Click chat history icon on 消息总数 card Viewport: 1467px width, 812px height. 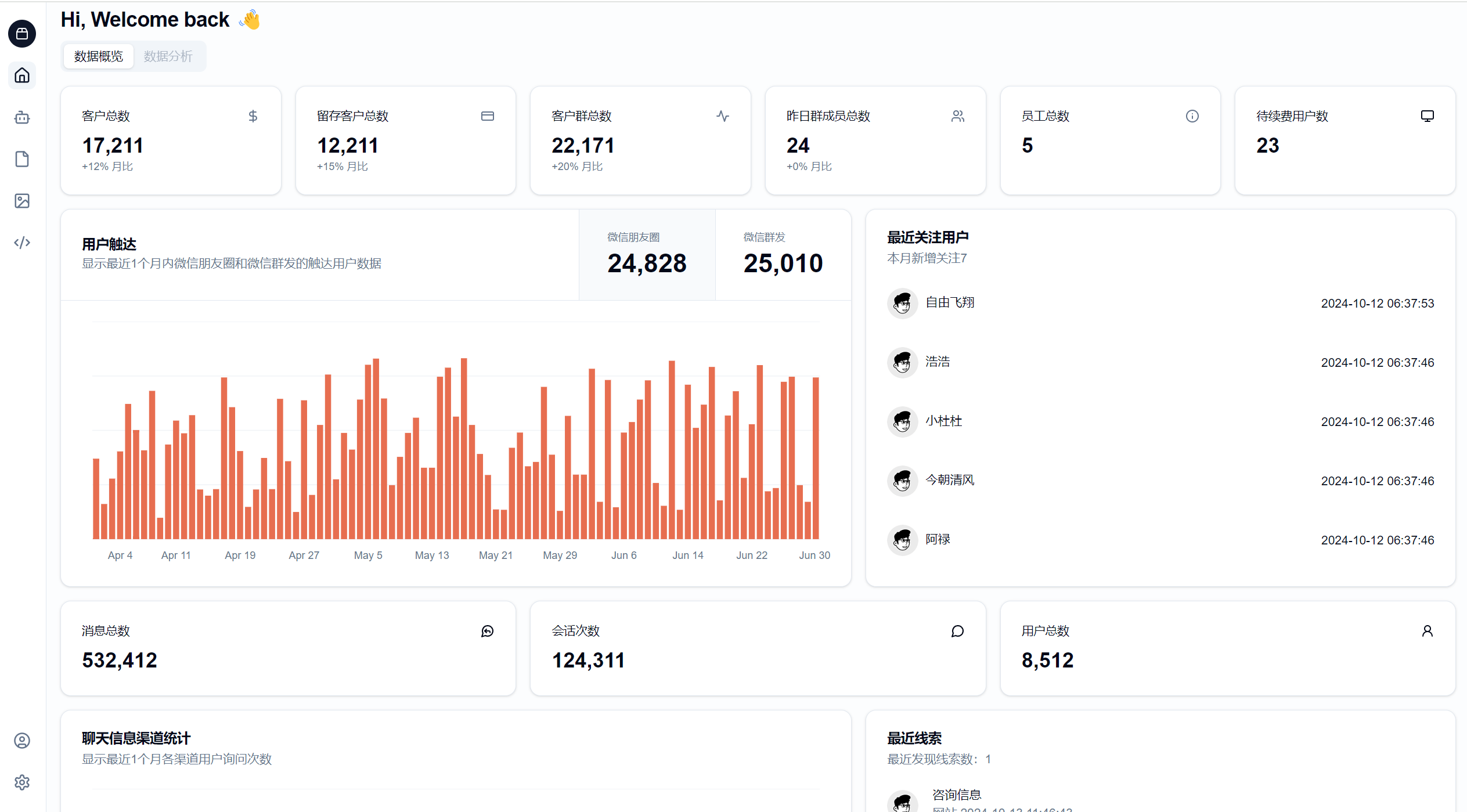pos(488,631)
